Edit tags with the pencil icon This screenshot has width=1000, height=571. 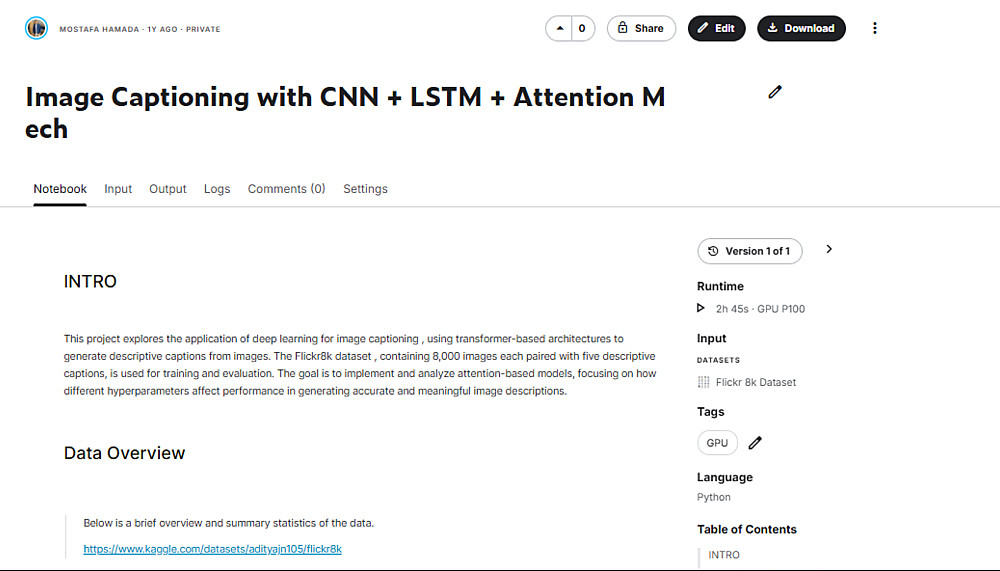pos(755,443)
